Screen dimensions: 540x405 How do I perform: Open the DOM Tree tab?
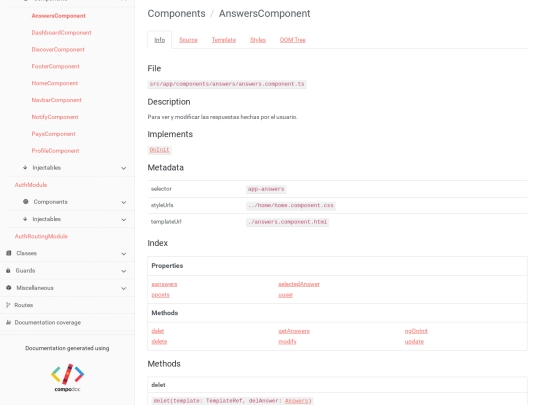pyautogui.click(x=293, y=40)
